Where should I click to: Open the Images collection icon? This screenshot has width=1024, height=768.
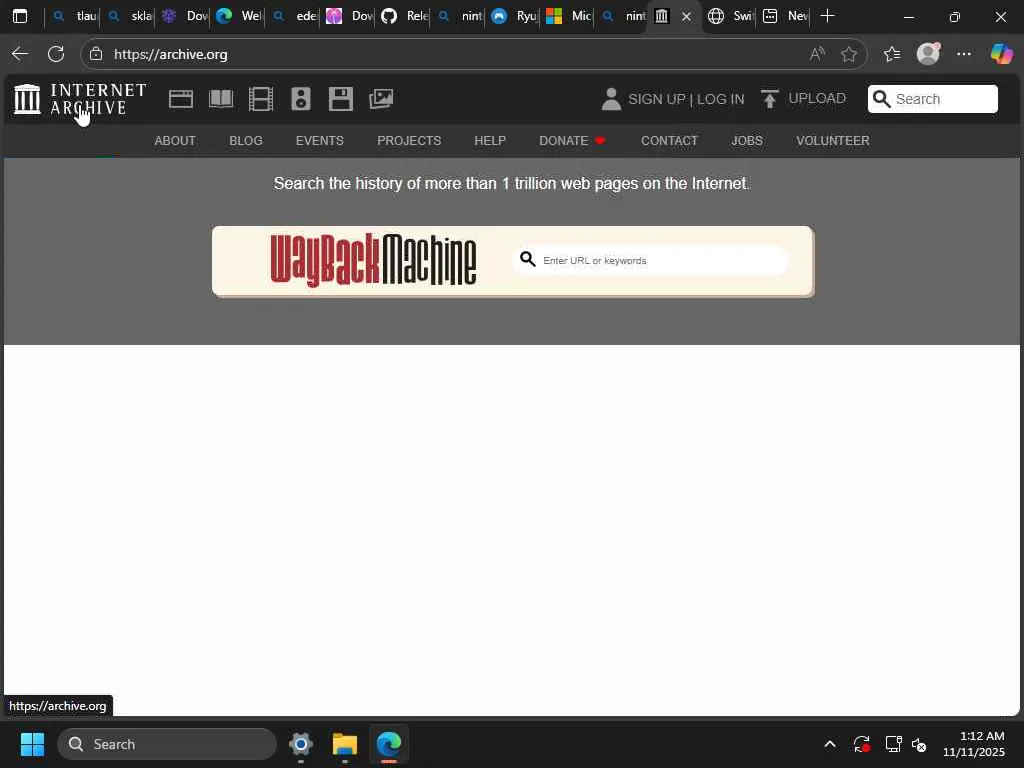pos(381,99)
